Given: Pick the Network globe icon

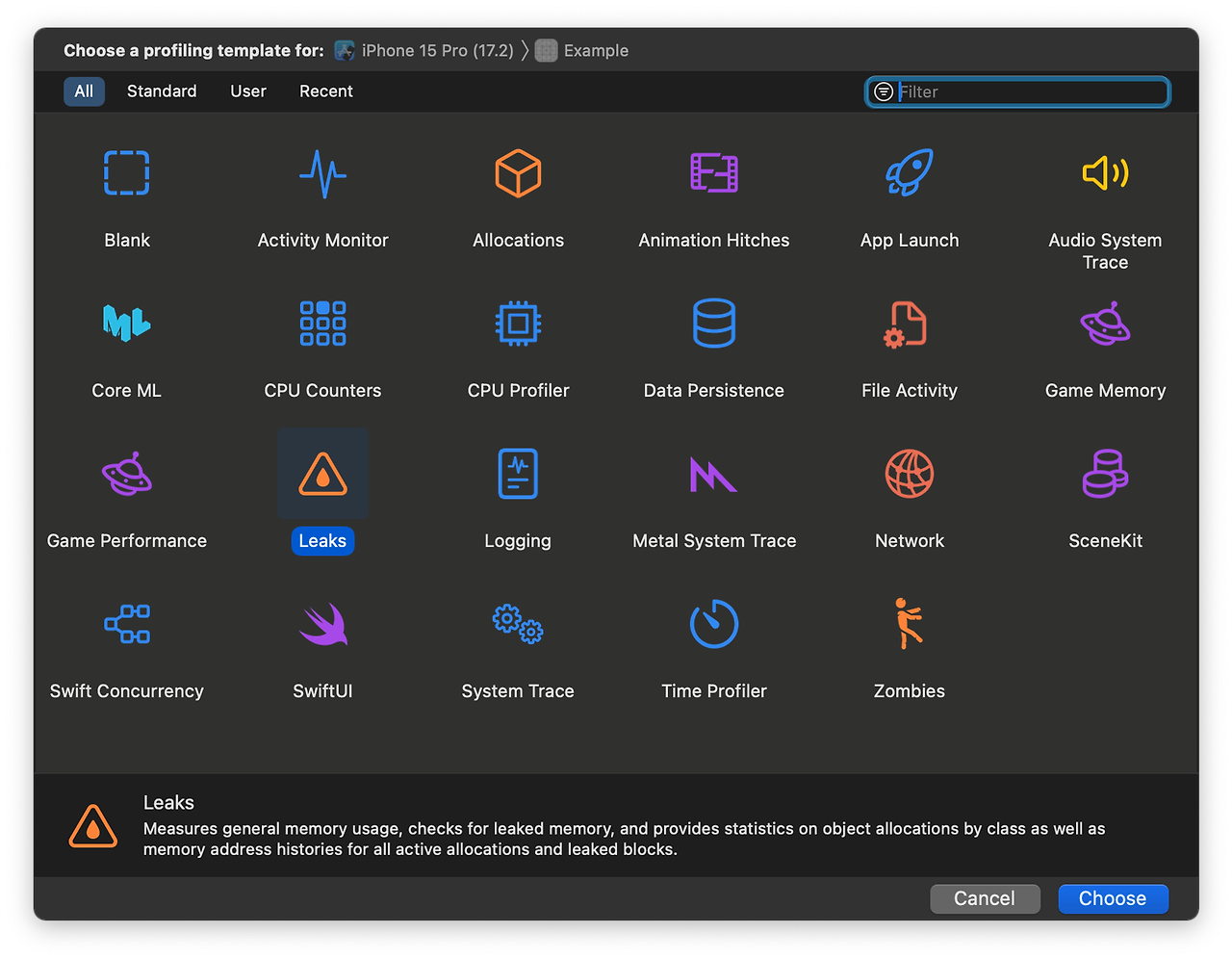Looking at the screenshot, I should (910, 474).
